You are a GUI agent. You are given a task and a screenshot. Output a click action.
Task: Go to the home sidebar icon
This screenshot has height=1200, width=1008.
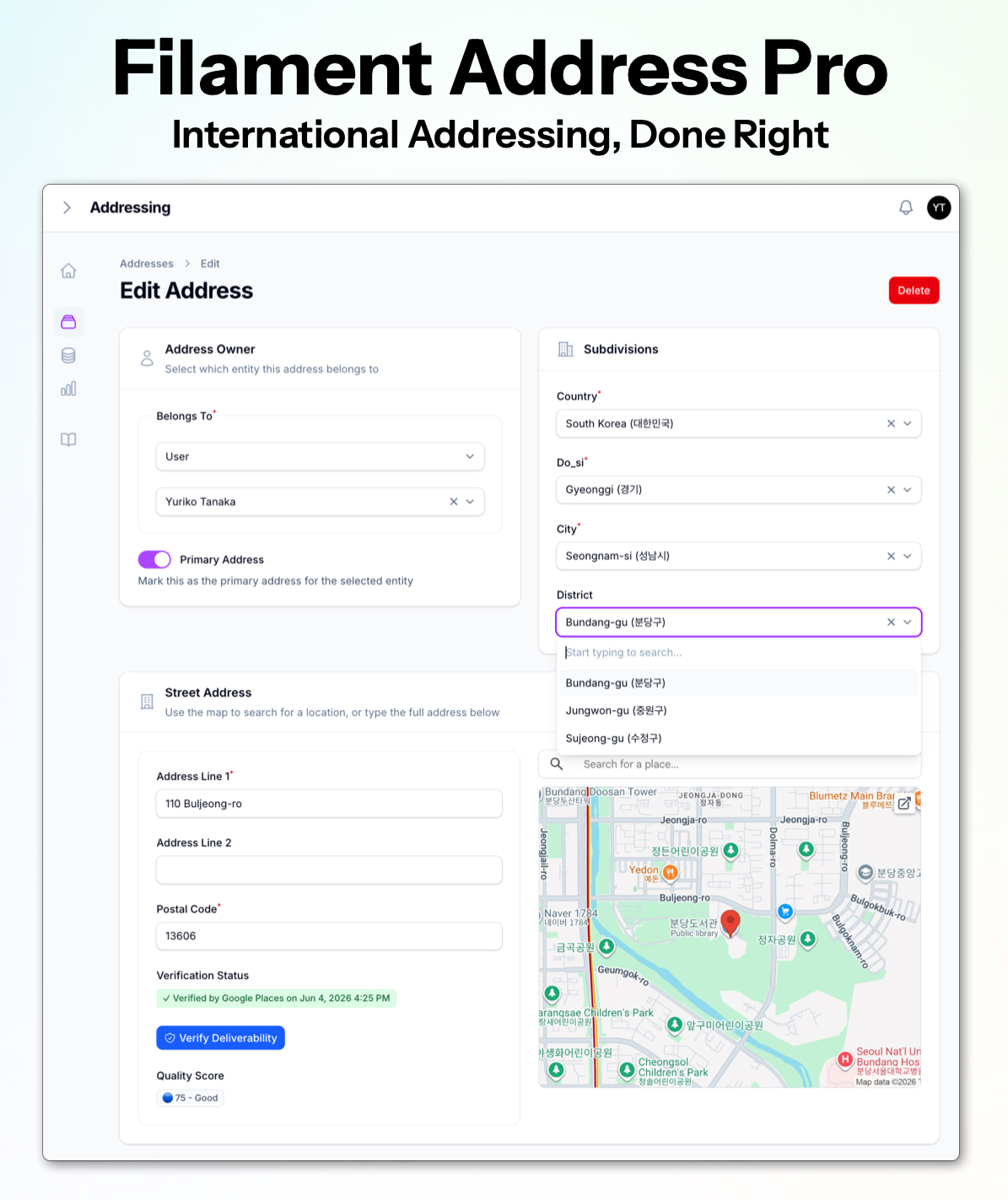pos(68,271)
